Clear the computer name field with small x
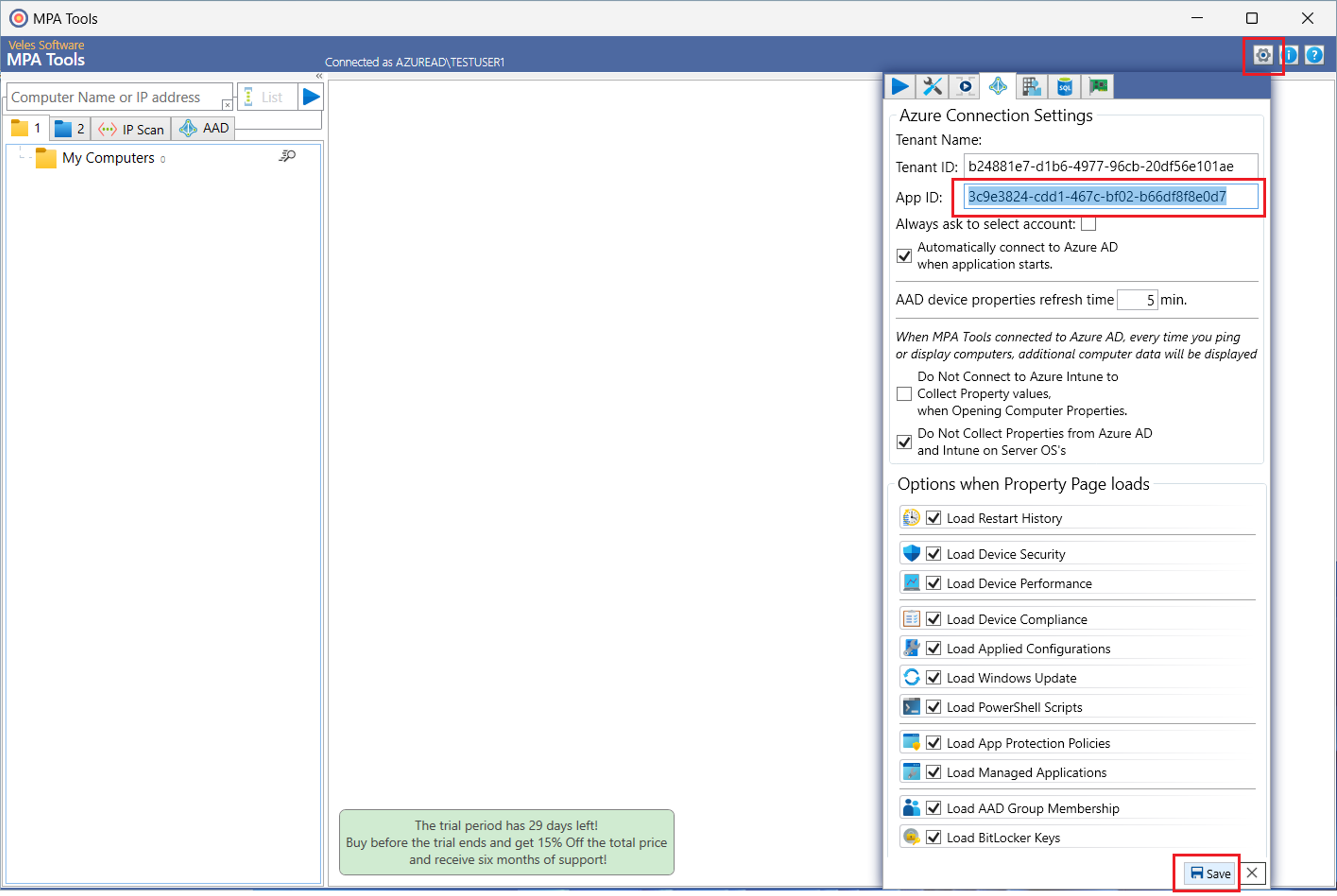This screenshot has width=1337, height=896. [227, 104]
